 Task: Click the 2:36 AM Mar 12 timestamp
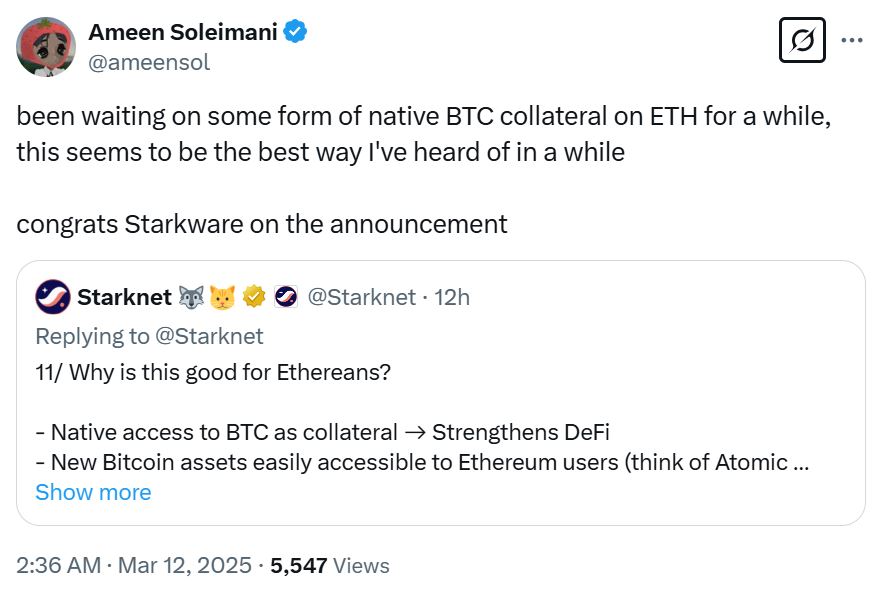coord(134,565)
